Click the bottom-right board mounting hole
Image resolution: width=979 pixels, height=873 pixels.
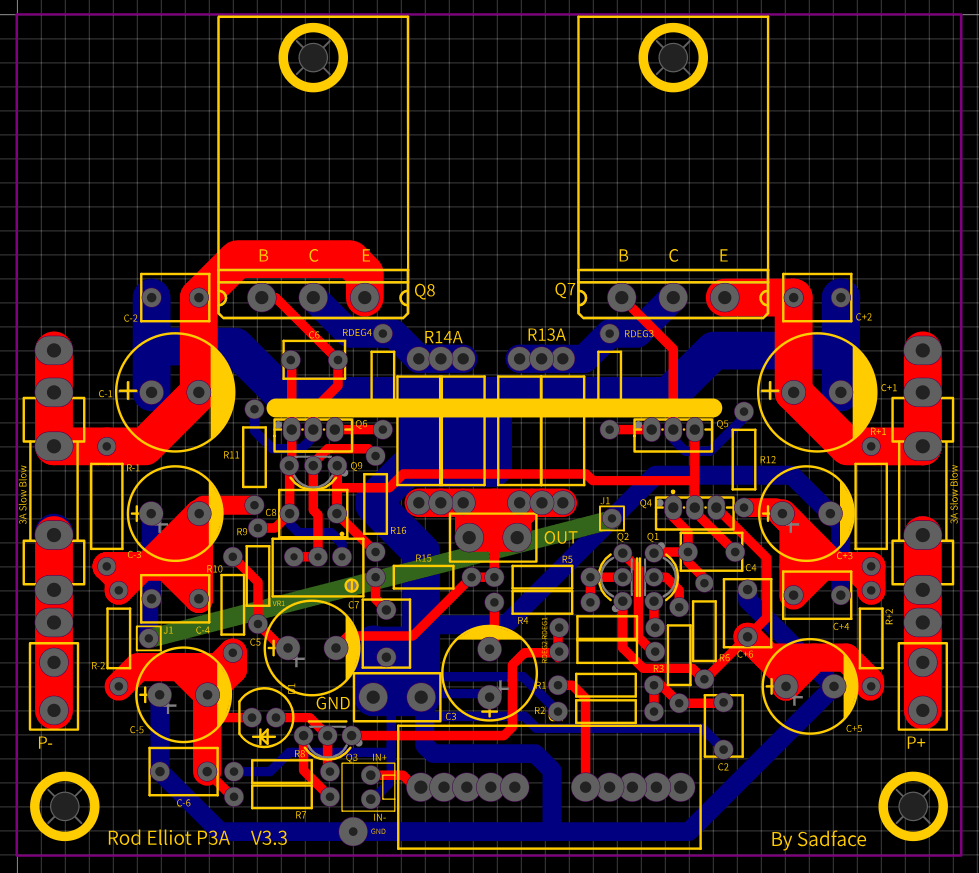point(913,806)
